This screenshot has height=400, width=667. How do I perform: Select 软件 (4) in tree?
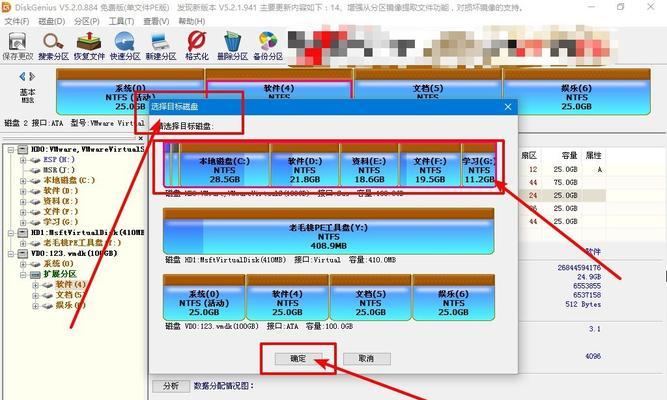click(71, 284)
